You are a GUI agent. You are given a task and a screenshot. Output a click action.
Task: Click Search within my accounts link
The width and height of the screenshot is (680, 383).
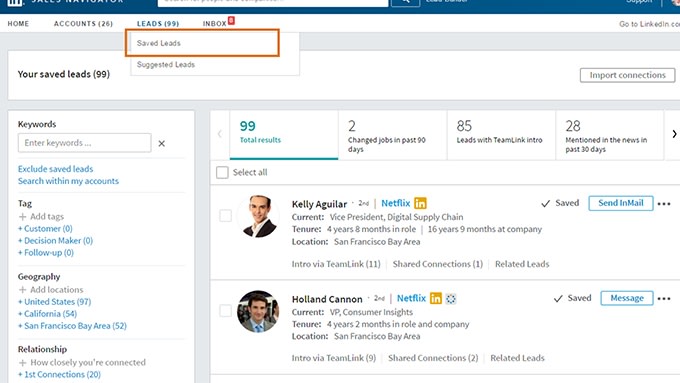click(x=68, y=181)
